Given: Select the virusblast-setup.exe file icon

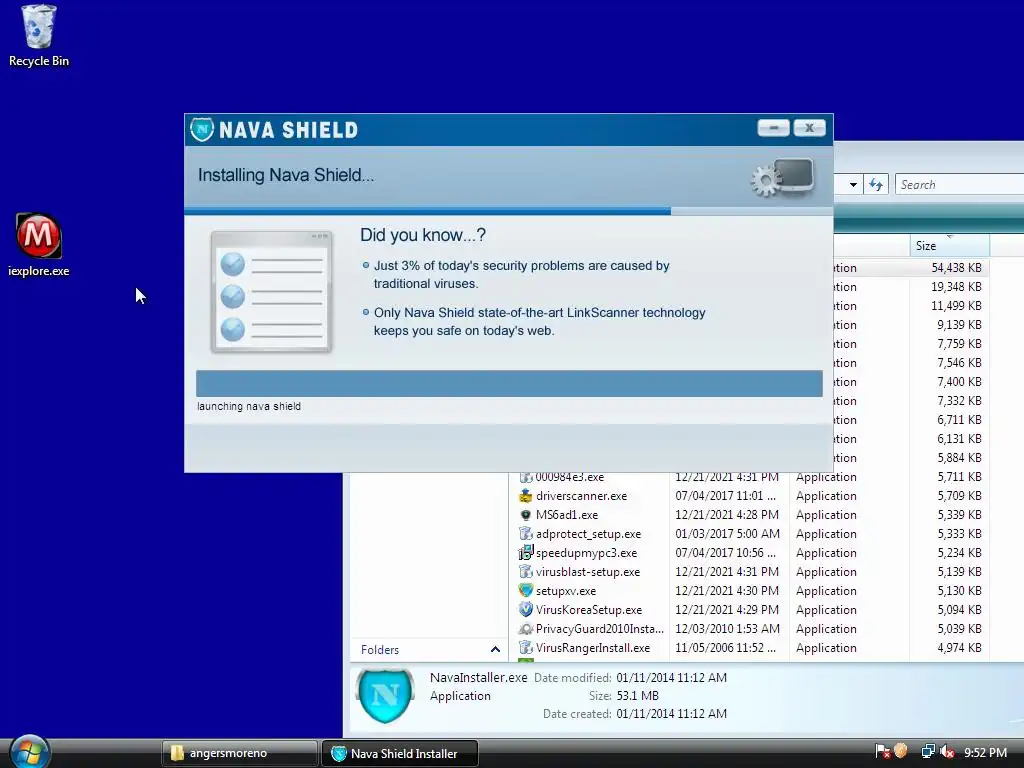Looking at the screenshot, I should point(526,571).
